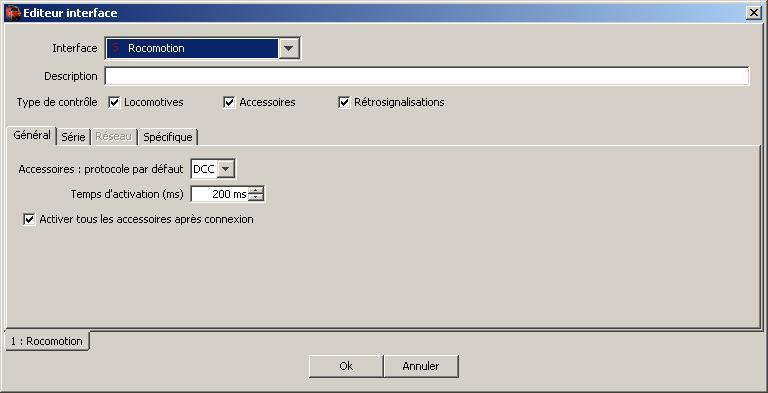This screenshot has width=768, height=393.
Task: Click the locomotive app icon in title bar
Action: [12, 13]
